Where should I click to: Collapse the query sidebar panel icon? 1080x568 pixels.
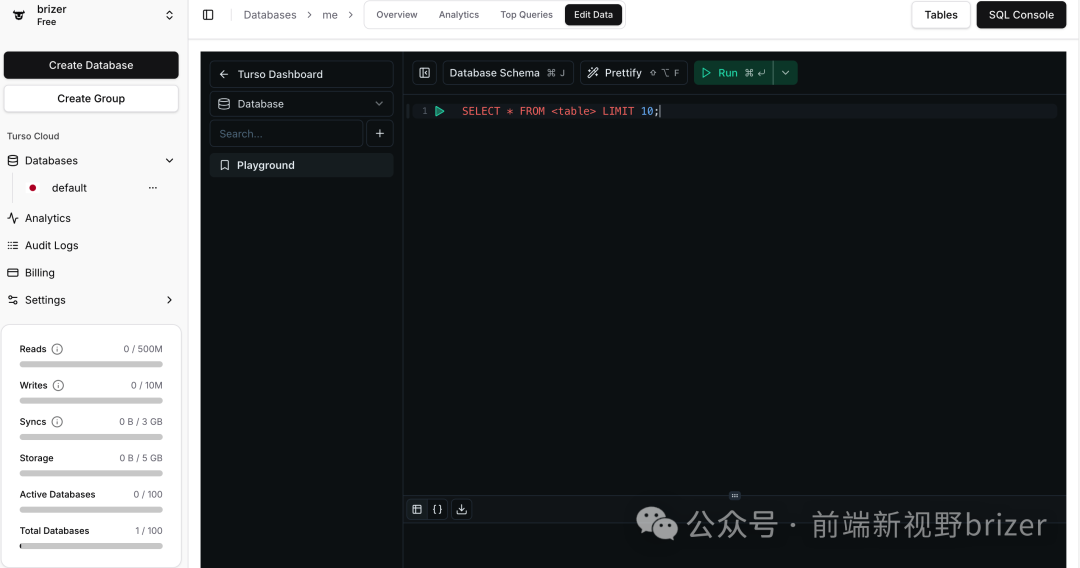[x=425, y=73]
